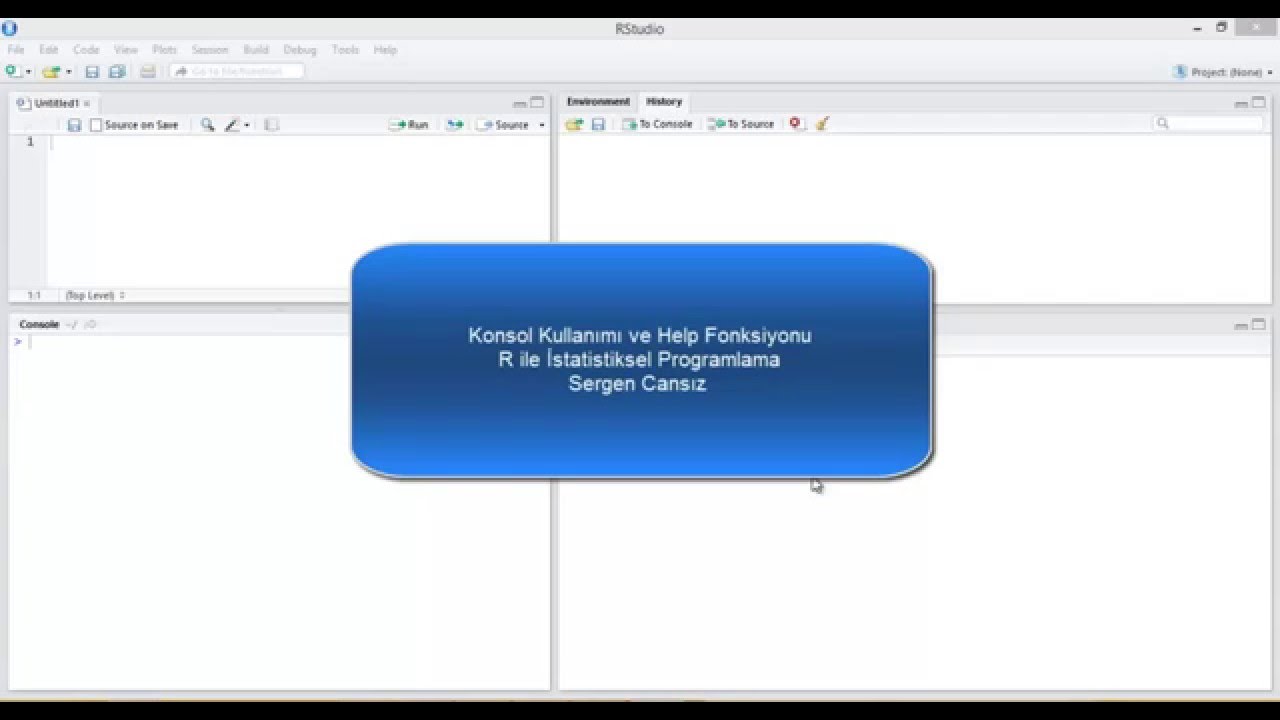Click the code tools wand icon

tap(232, 125)
